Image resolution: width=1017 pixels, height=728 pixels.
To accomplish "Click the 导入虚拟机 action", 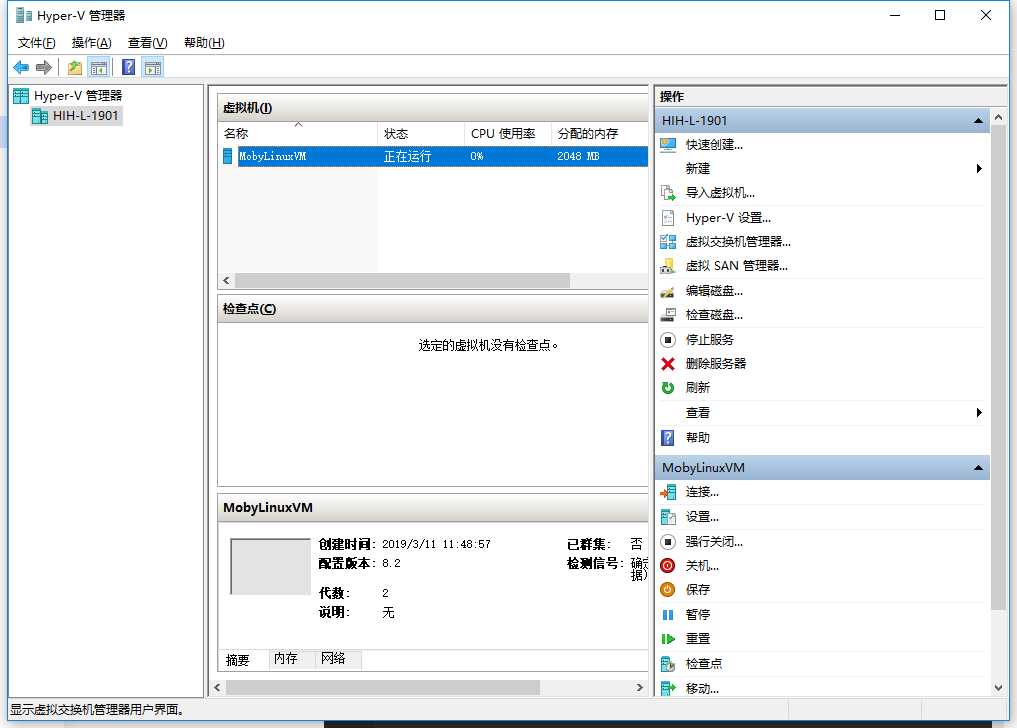I will tap(720, 193).
